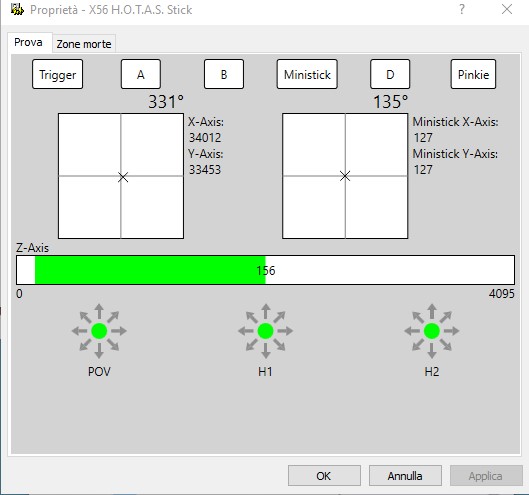The width and height of the screenshot is (529, 495).
Task: Select the Prova tab
Action: point(29,43)
